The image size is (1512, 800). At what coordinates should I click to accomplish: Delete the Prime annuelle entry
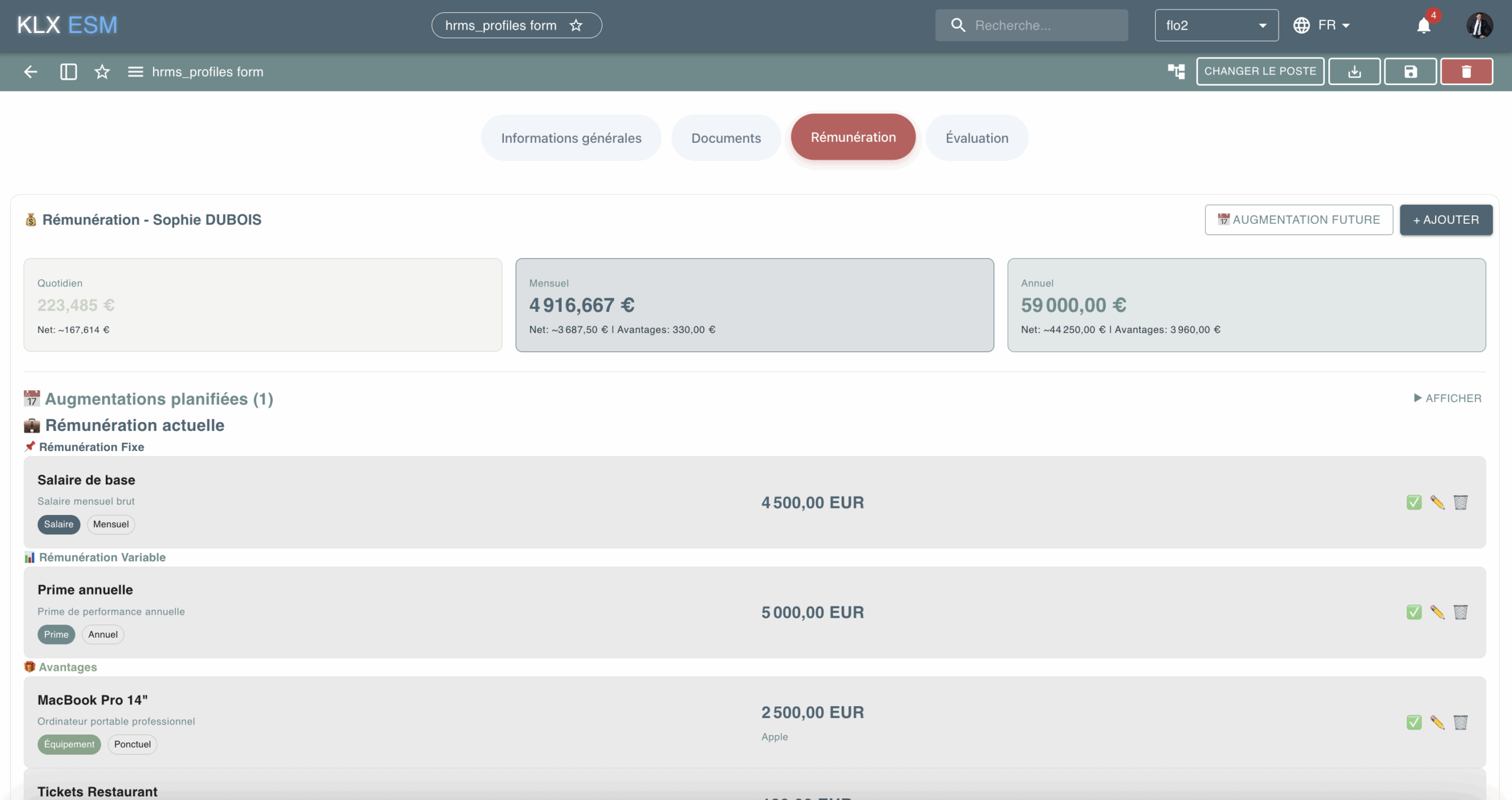[x=1460, y=612]
